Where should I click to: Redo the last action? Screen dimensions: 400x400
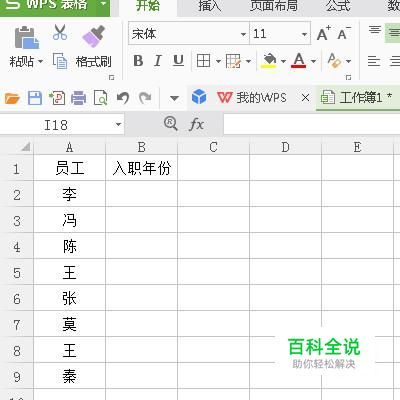(145, 98)
